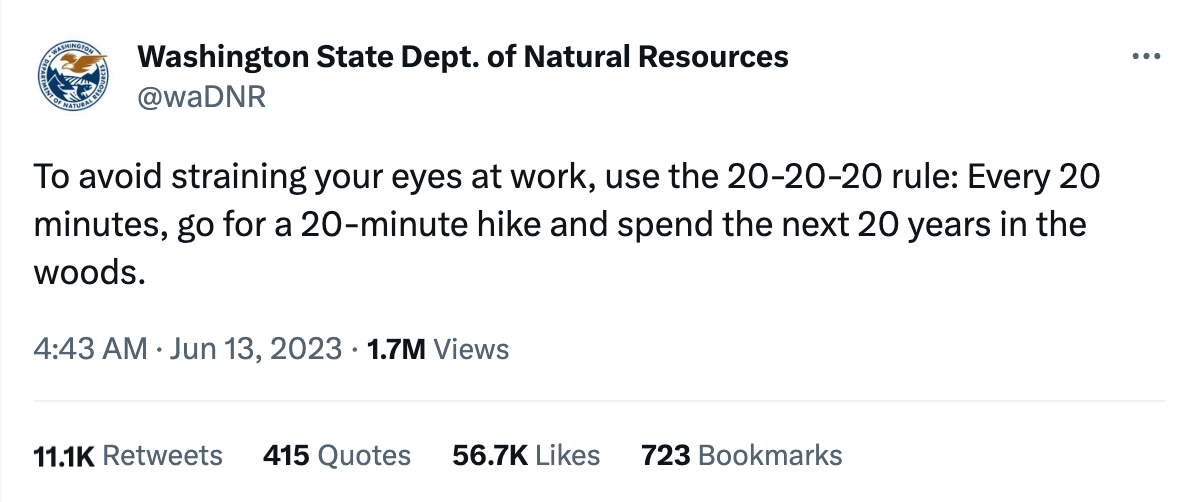Click the 56.7K likes number
Image resolution: width=1186 pixels, height=502 pixels.
coord(489,456)
